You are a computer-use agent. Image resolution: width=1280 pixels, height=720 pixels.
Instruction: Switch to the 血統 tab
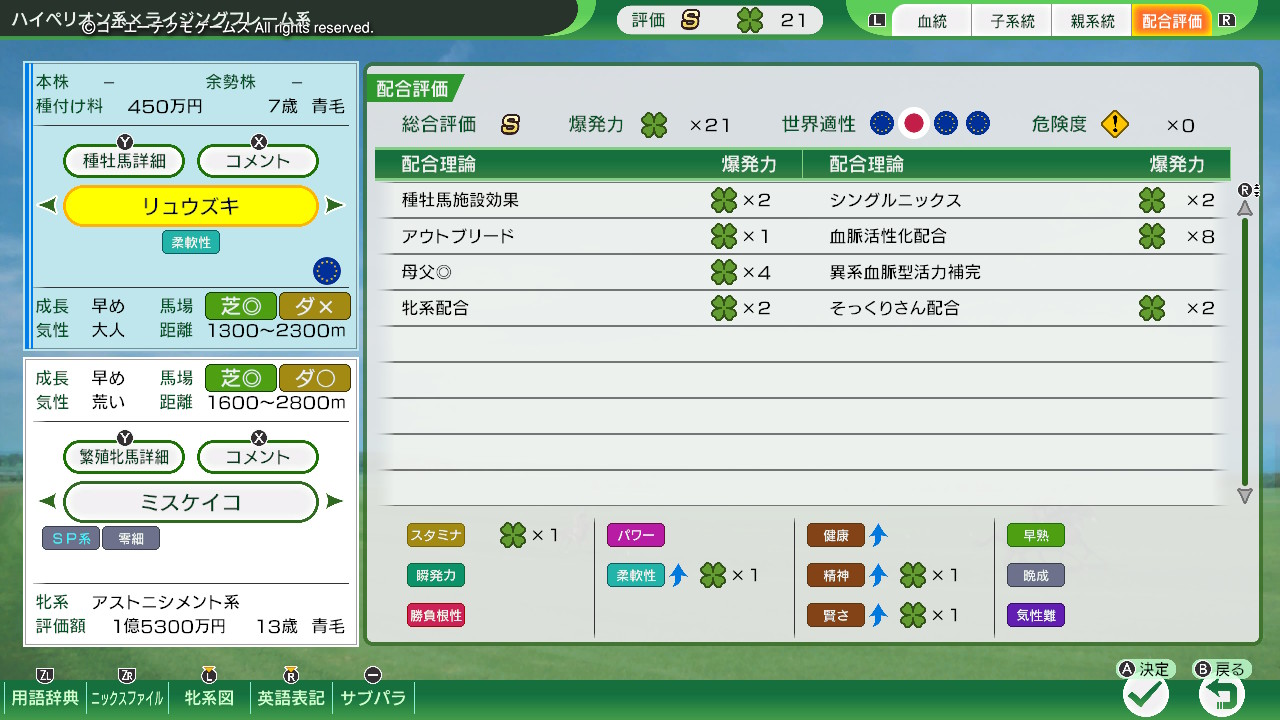tap(932, 21)
